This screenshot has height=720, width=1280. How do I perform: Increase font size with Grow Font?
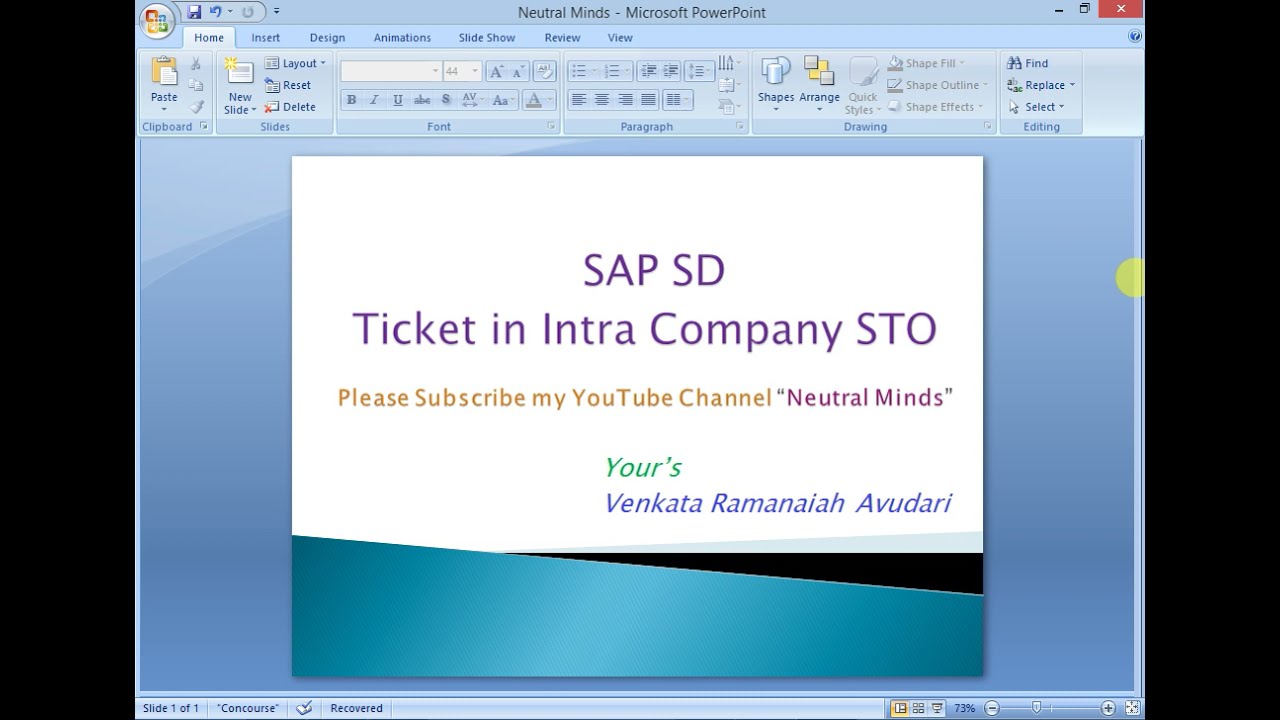[x=497, y=71]
